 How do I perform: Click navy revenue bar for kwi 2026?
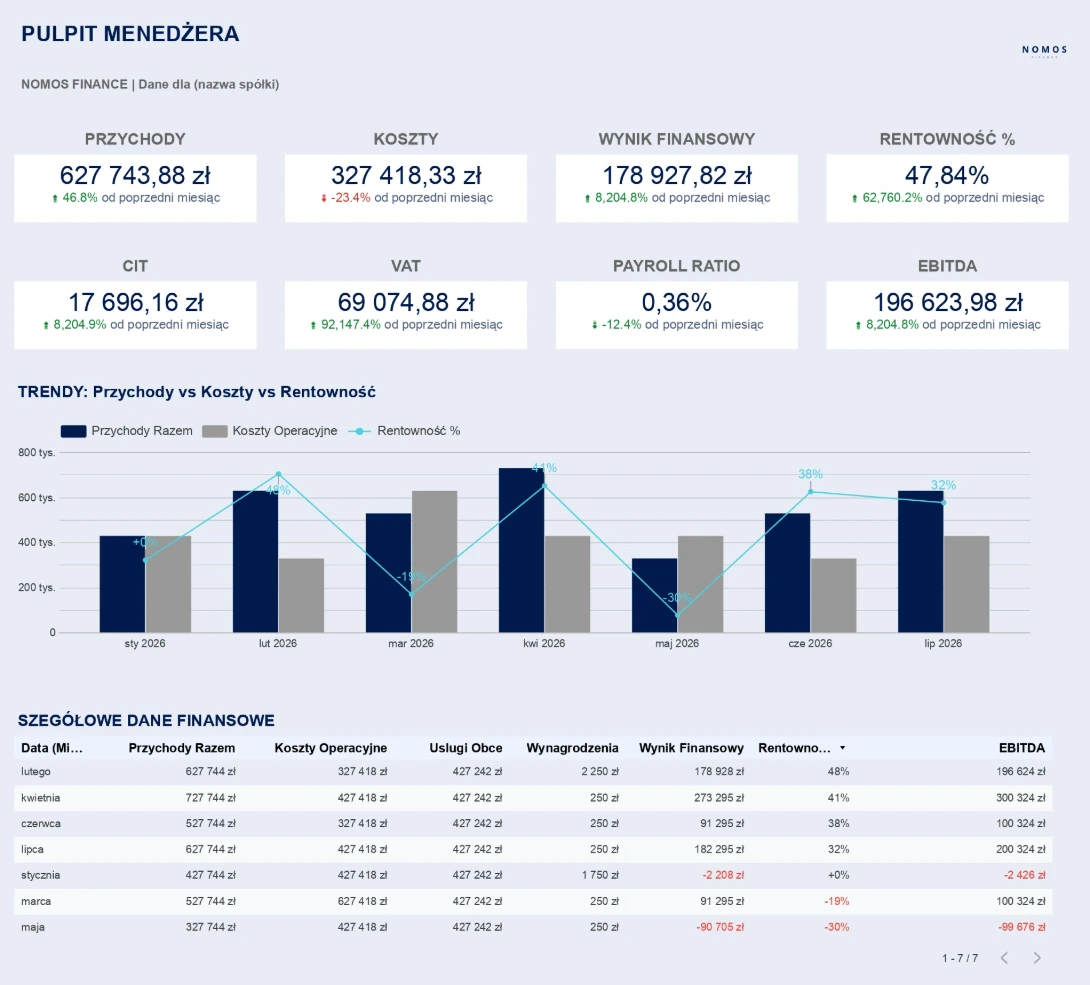tap(521, 550)
